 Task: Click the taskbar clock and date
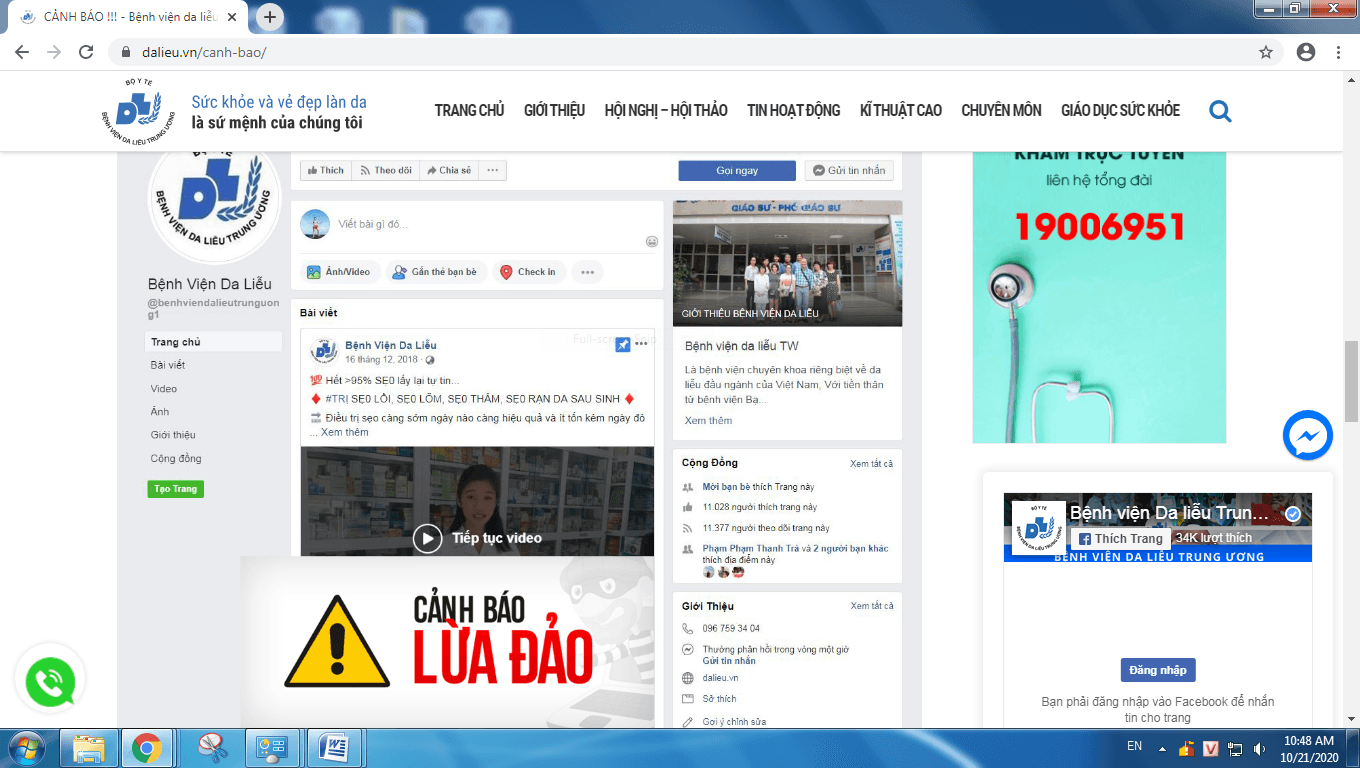pos(1310,748)
